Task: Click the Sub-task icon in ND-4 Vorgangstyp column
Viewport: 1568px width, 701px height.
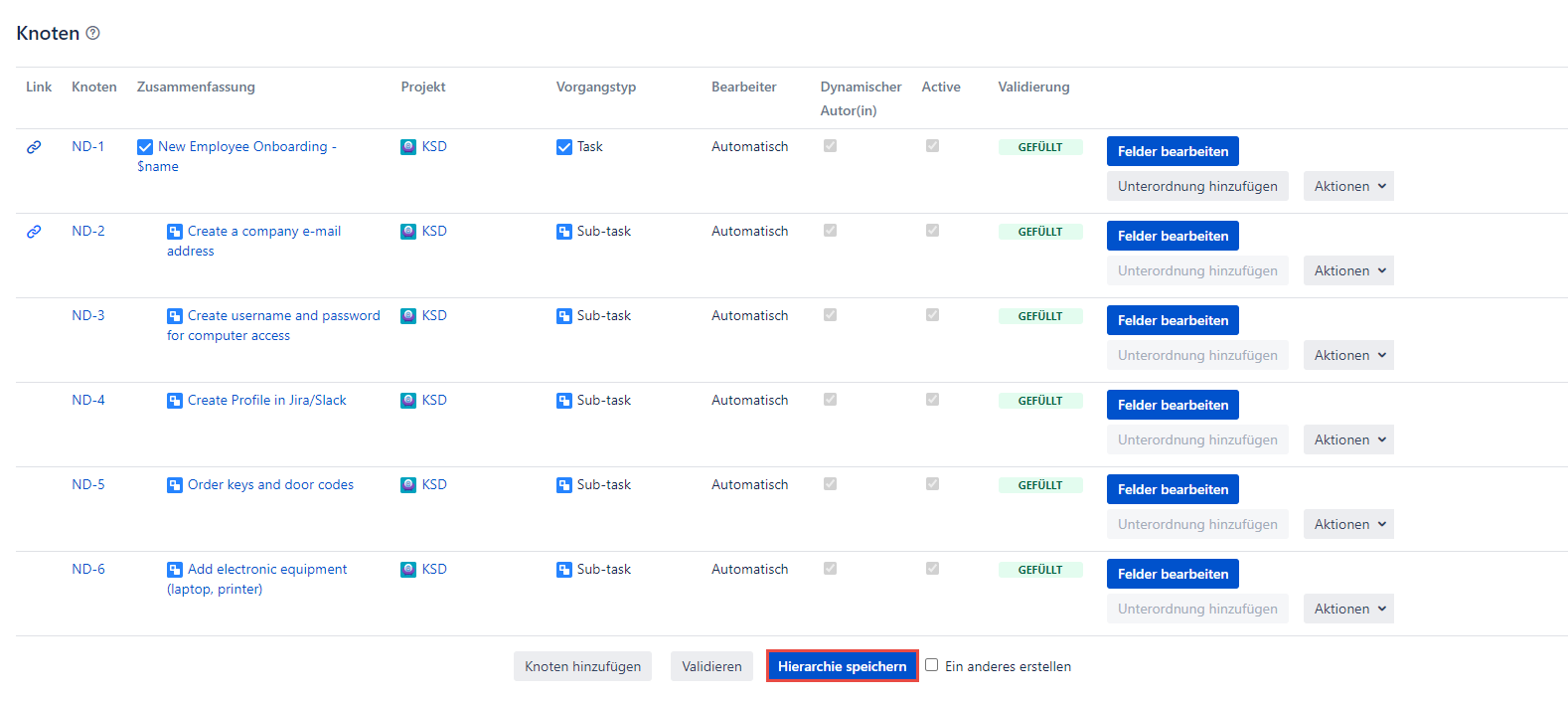Action: 564,401
